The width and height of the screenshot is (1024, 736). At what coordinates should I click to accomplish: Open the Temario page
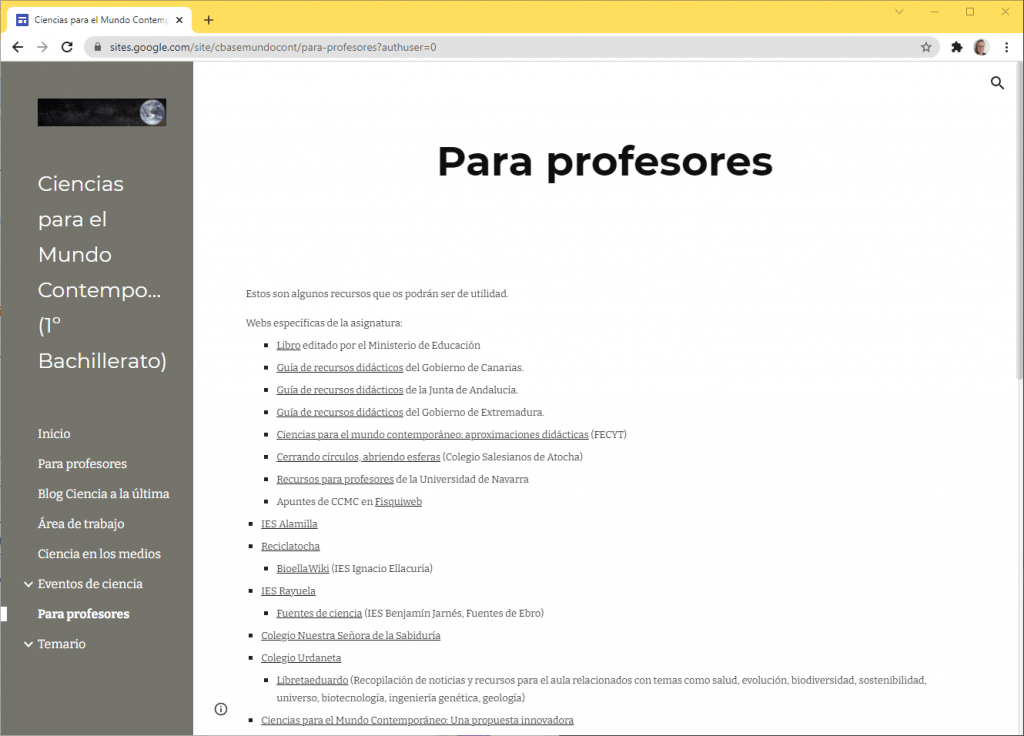pyautogui.click(x=61, y=644)
